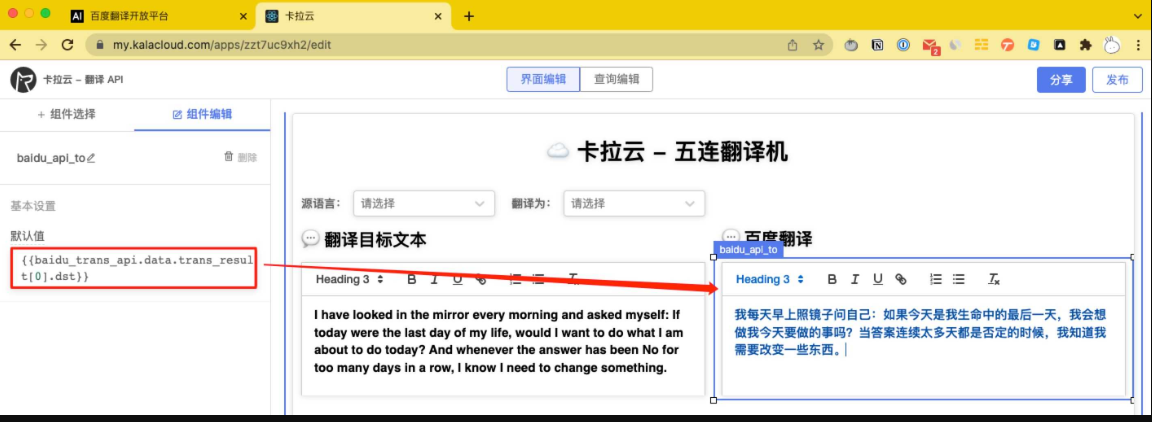The image size is (1152, 422).
Task: Open the 翻译为 dropdown
Action: [634, 204]
